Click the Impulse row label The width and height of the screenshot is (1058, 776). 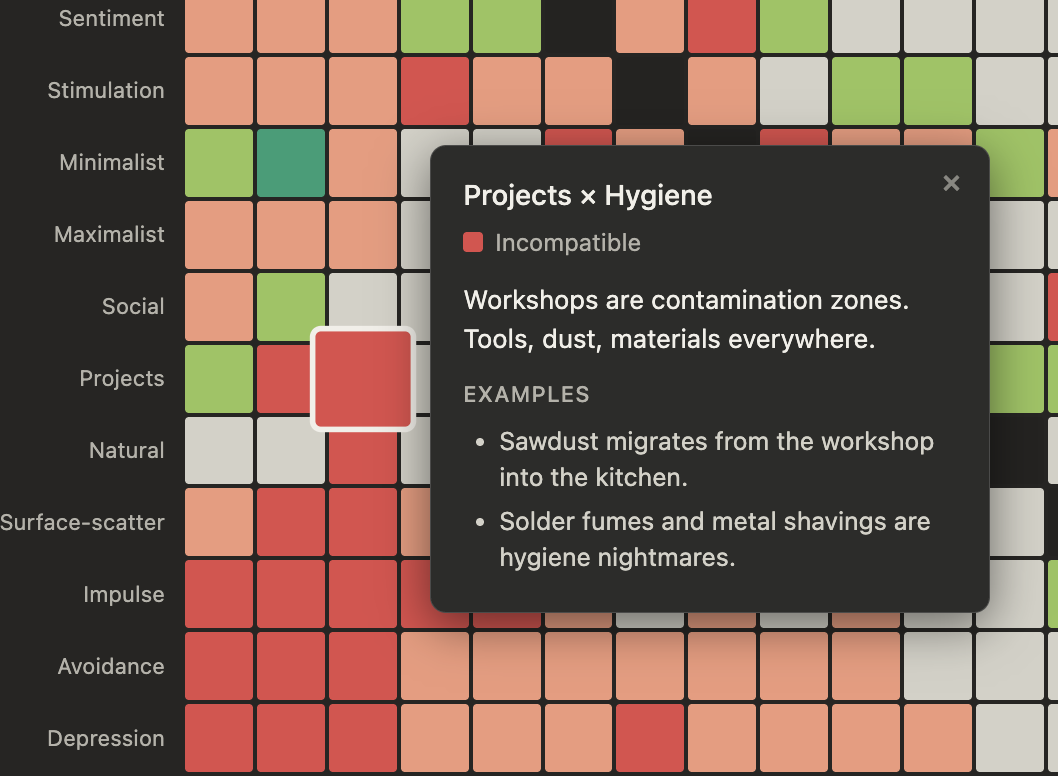click(x=124, y=594)
